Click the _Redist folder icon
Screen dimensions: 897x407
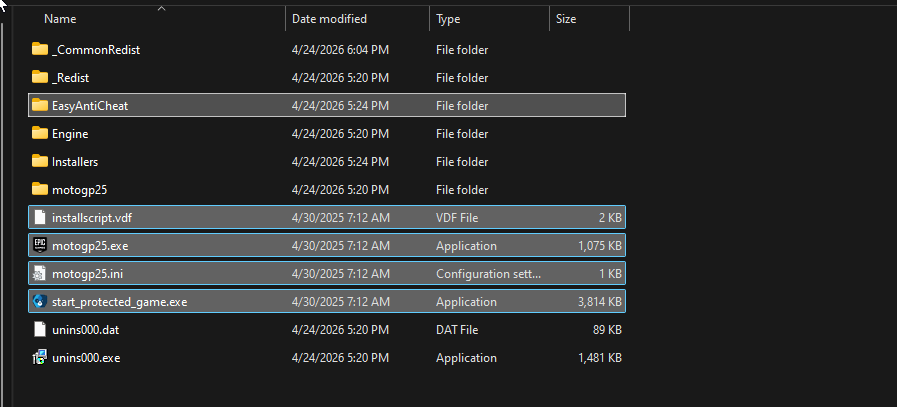(x=39, y=77)
